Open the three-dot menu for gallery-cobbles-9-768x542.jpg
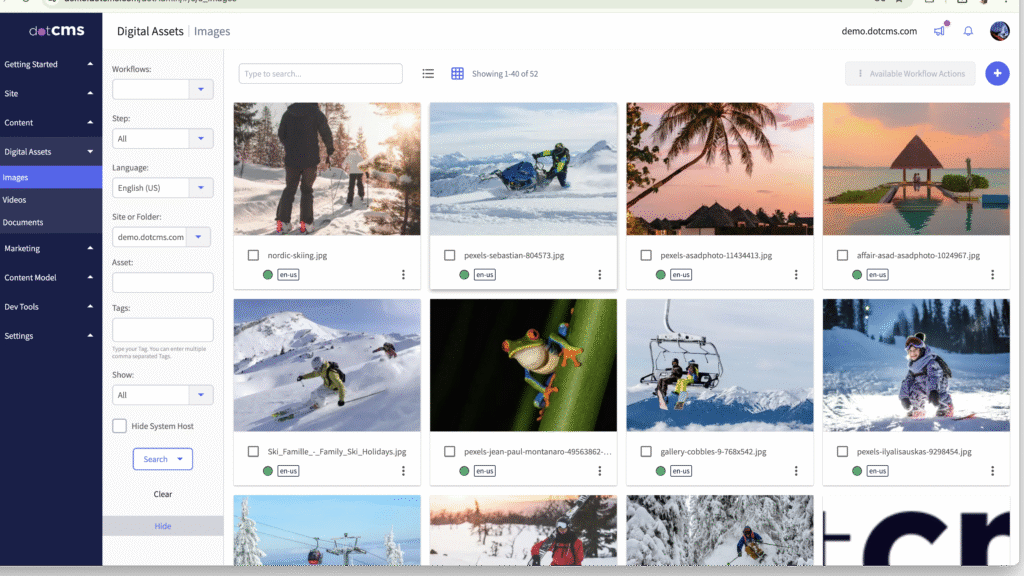 click(x=796, y=471)
